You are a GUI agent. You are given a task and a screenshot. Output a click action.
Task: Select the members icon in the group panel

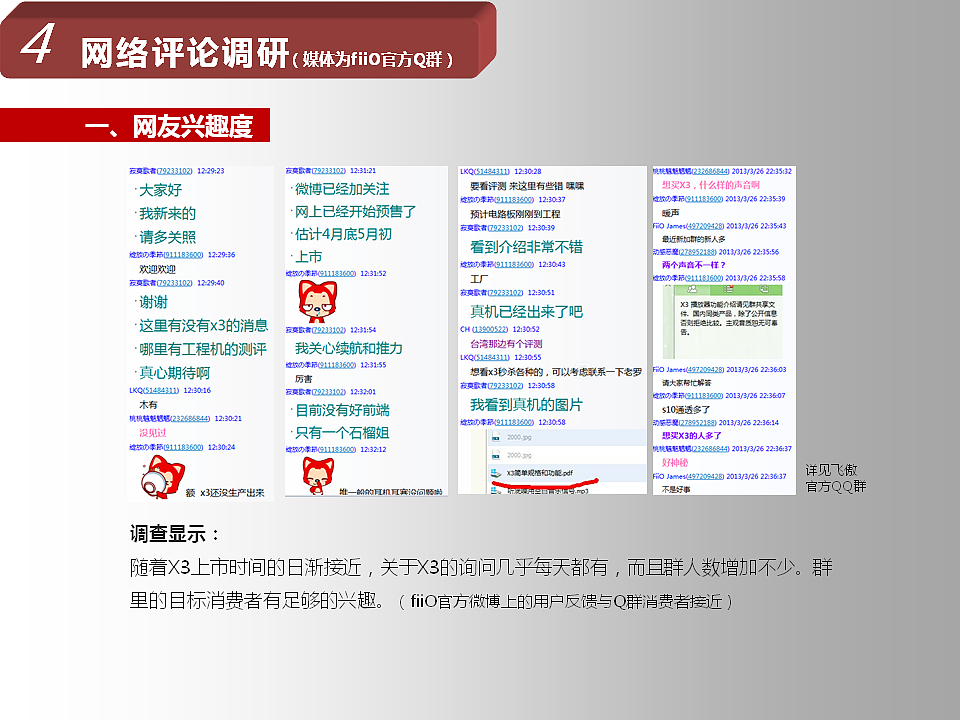(693, 287)
